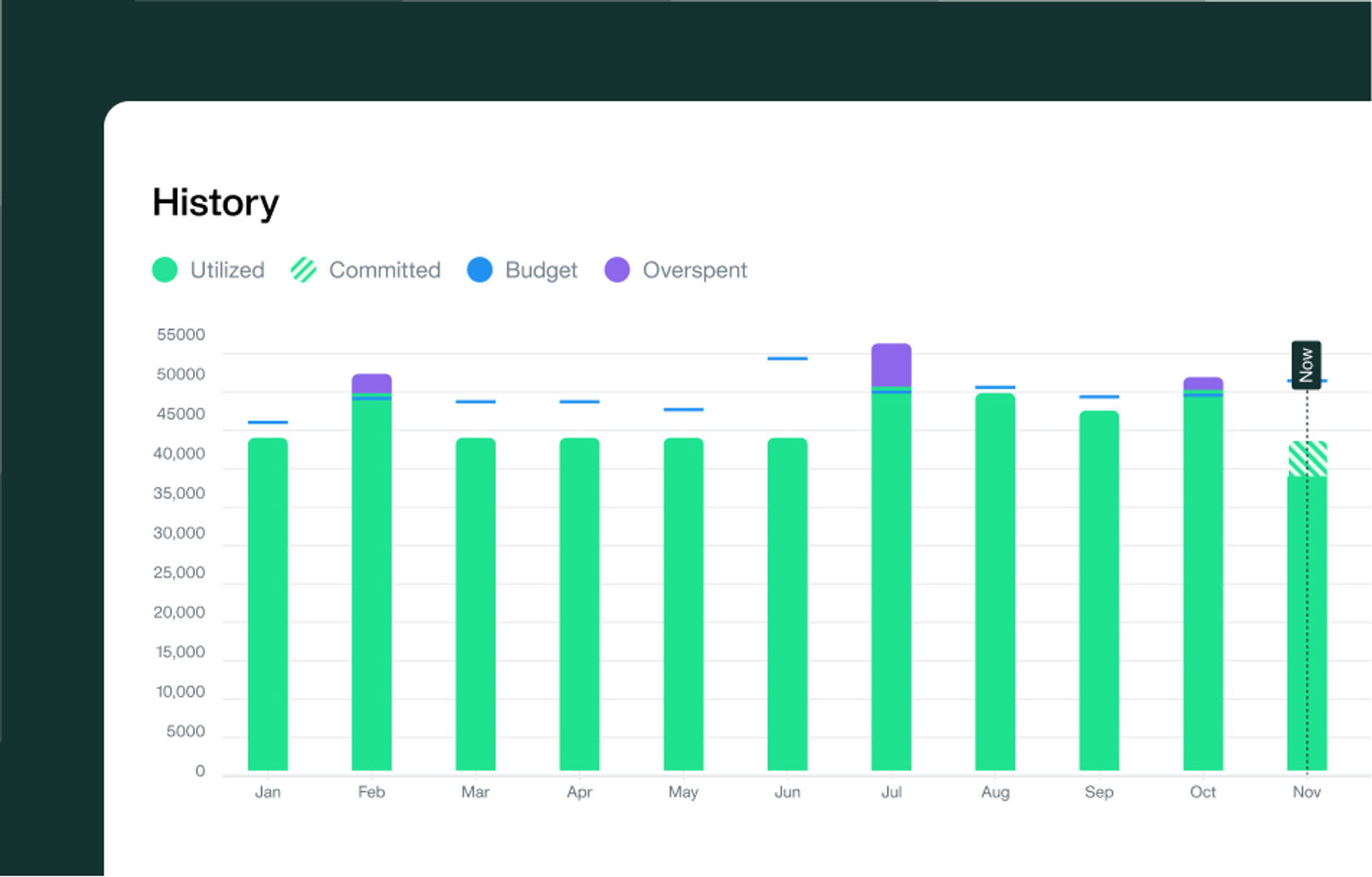Click the Now timeline marker label

(x=1306, y=365)
